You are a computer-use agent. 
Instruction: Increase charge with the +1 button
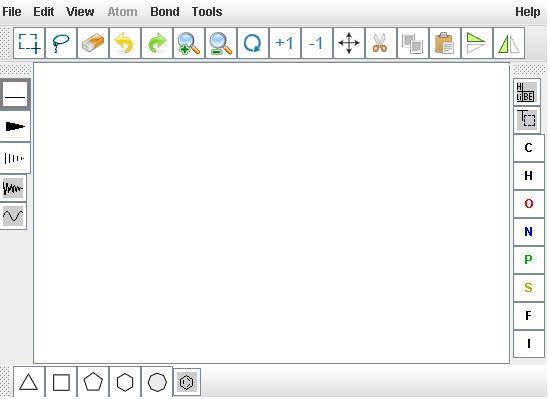tap(285, 43)
